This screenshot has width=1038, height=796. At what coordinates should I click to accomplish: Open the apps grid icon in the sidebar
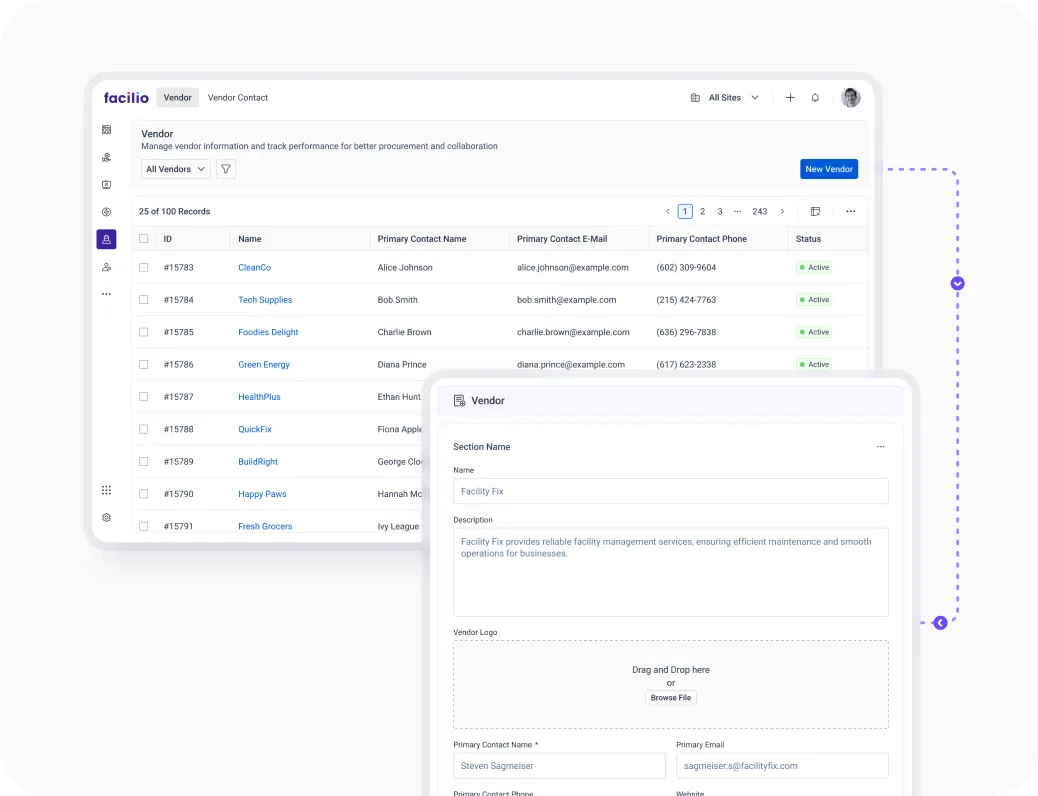pos(106,490)
